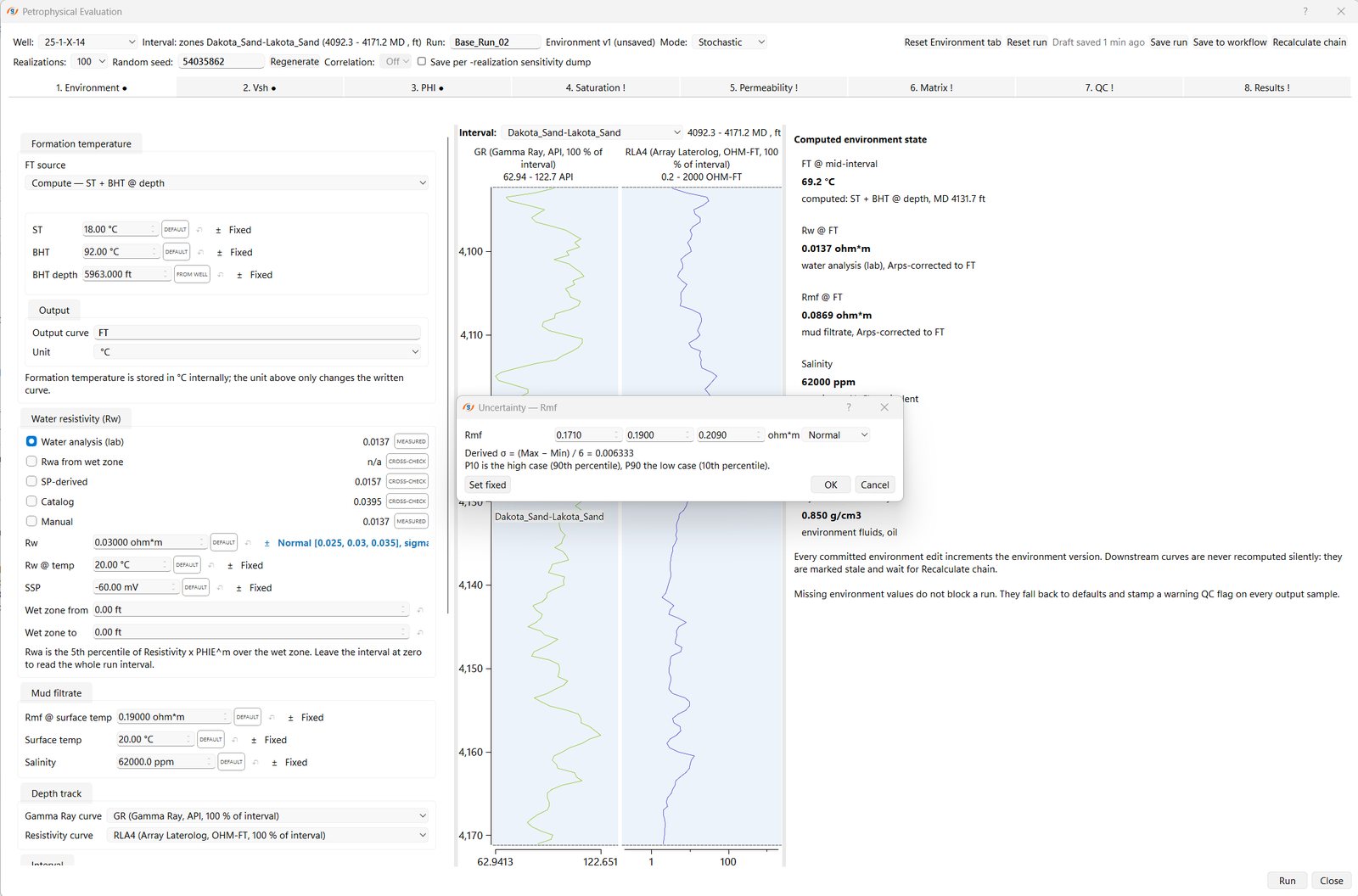Viewport: 1358px width, 896px height.
Task: Open the ± uncertainty editor for Rw
Action: (x=267, y=543)
